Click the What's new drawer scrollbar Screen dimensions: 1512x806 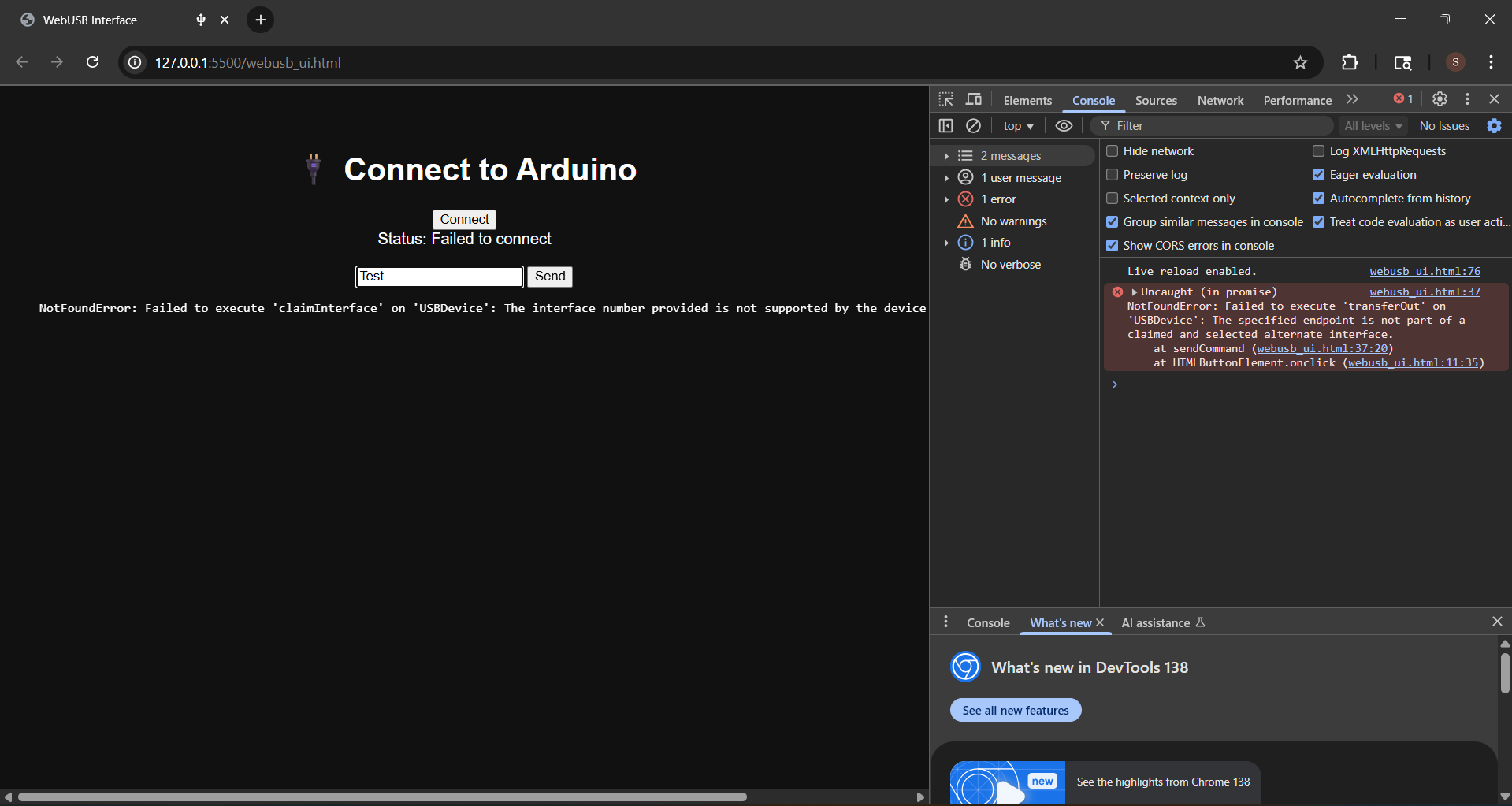(1505, 674)
